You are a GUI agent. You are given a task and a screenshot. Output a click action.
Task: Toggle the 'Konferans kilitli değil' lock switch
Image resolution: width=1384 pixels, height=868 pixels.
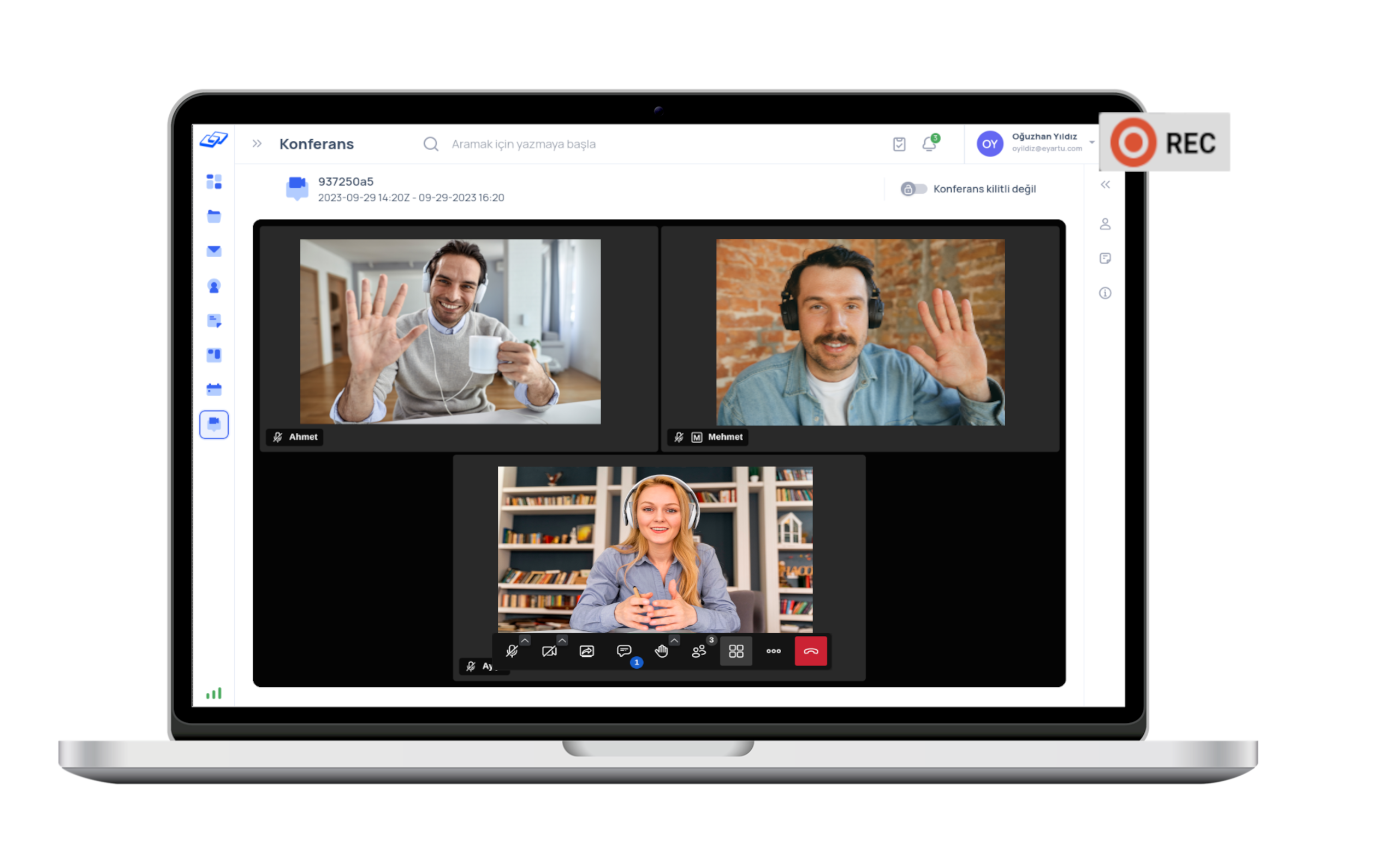[913, 189]
